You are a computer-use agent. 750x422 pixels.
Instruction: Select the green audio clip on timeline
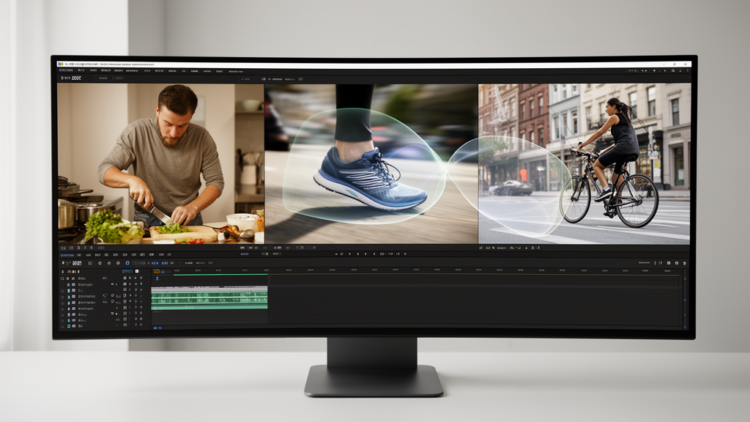210,300
